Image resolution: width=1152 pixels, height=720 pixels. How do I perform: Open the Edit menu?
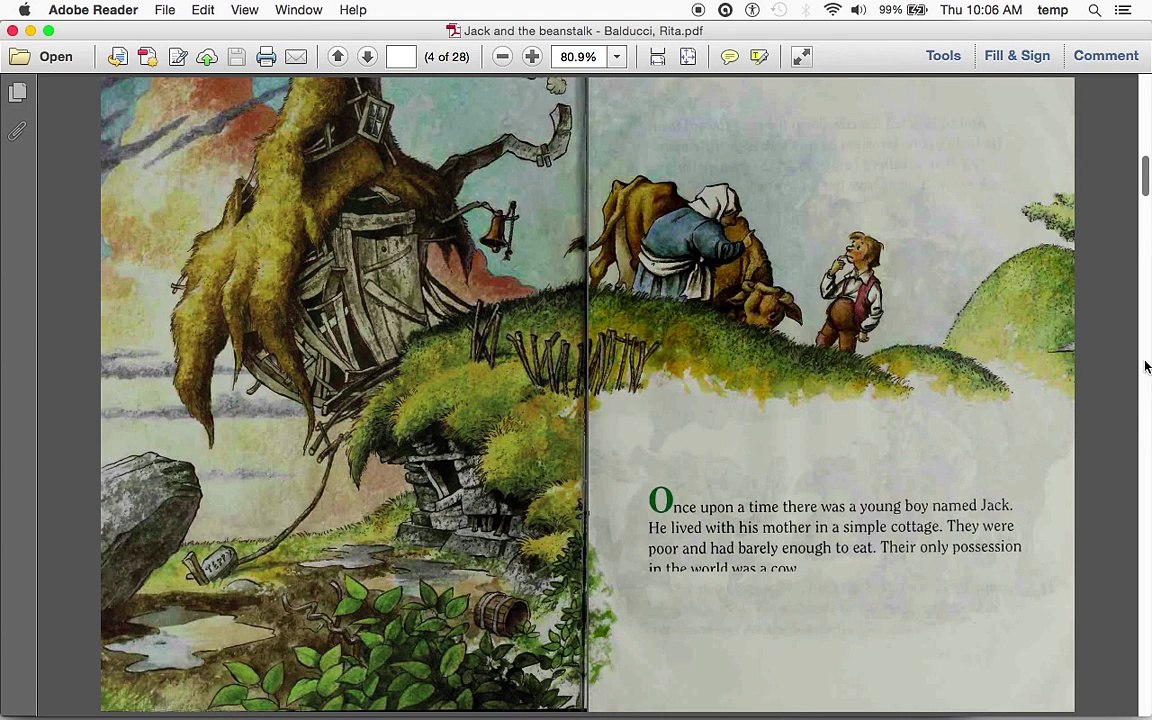point(203,10)
